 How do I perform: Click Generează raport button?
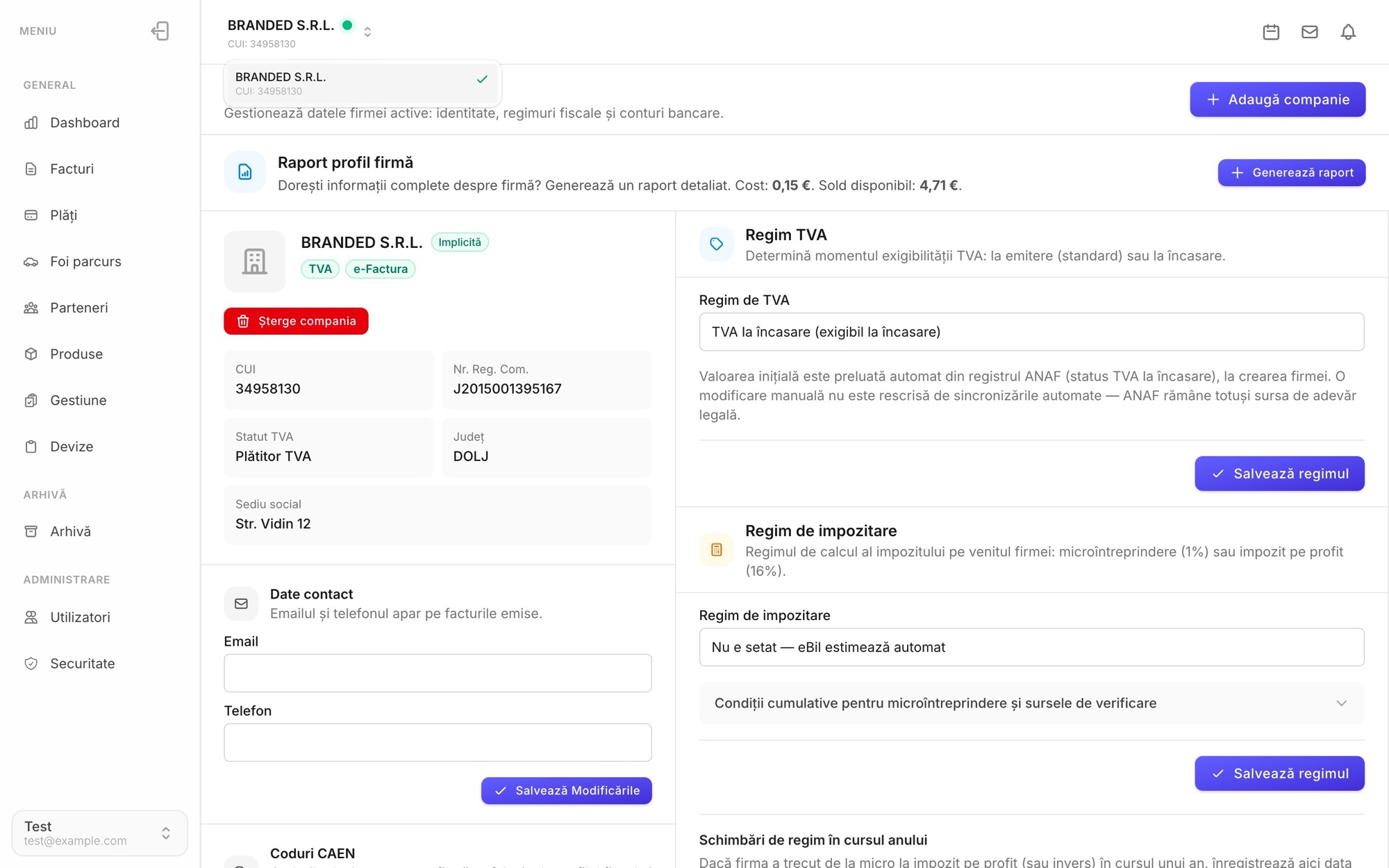[x=1292, y=173]
